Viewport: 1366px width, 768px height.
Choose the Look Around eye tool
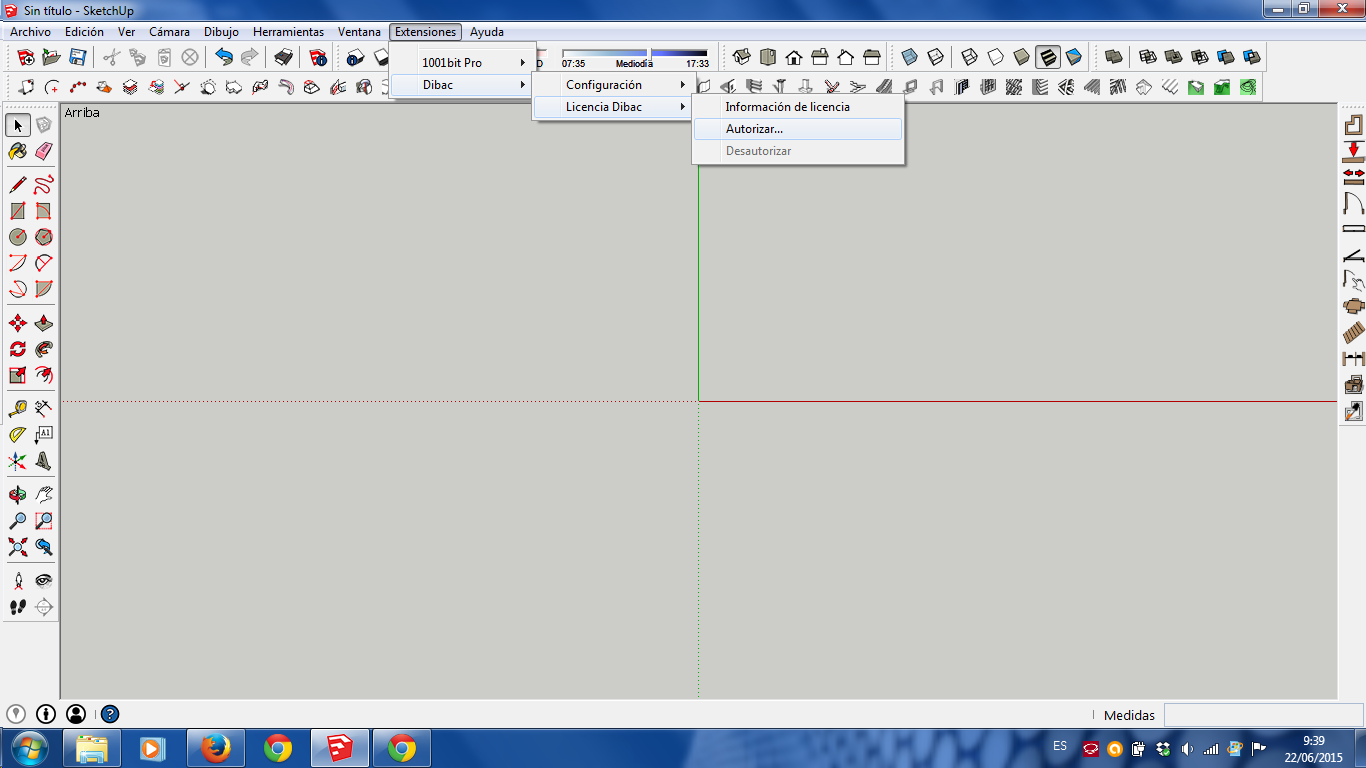tap(44, 581)
